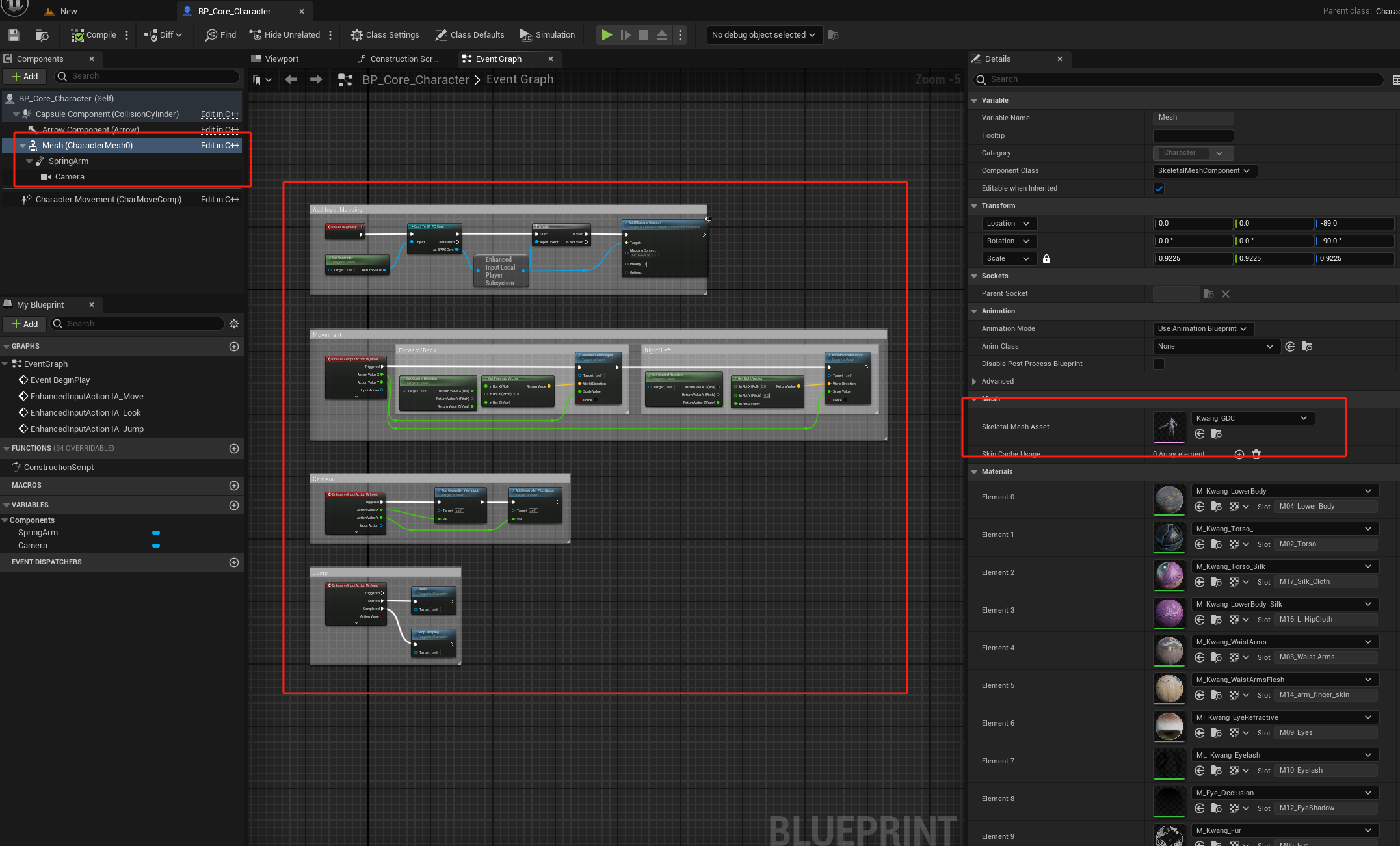Viewport: 1400px width, 846px height.
Task: Navigate back in graph history
Action: [x=291, y=79]
